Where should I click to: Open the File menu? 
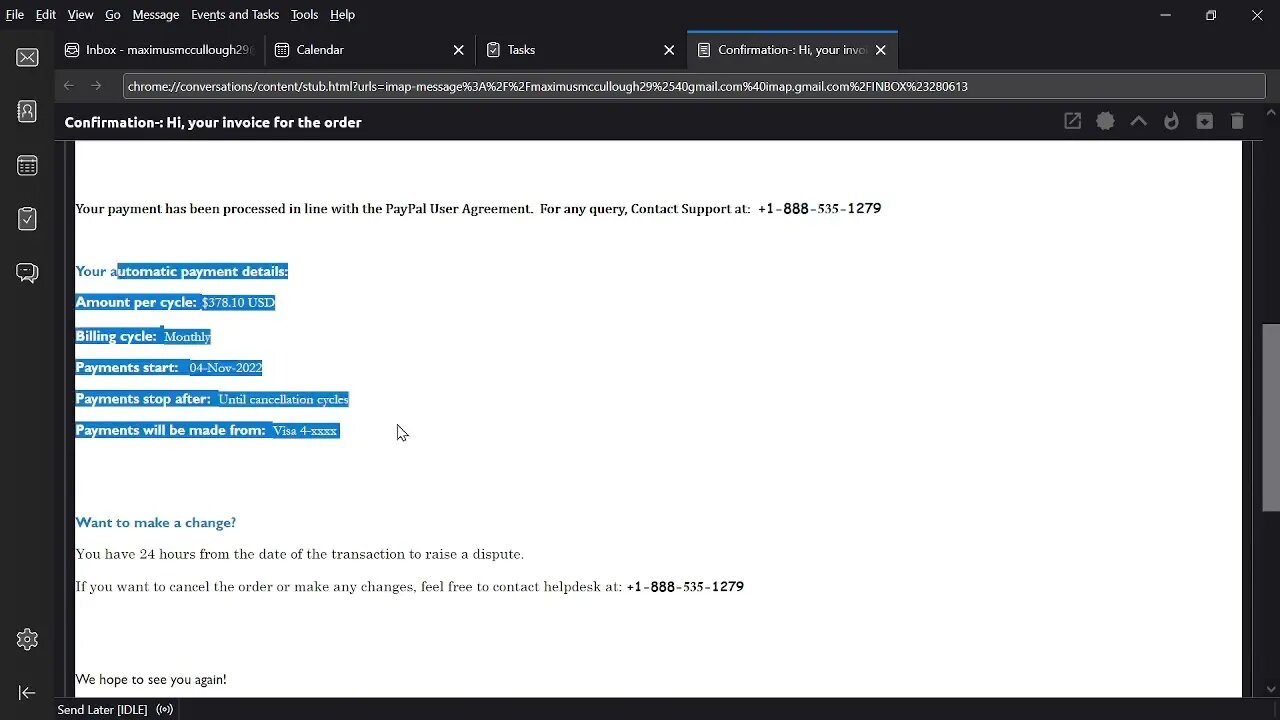tap(15, 15)
